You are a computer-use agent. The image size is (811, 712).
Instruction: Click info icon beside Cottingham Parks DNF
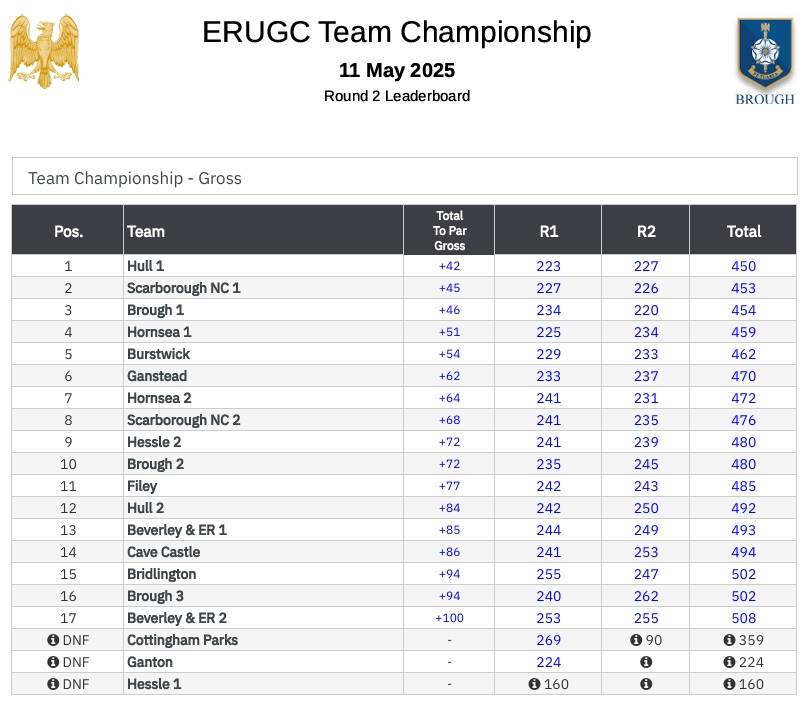pos(53,640)
